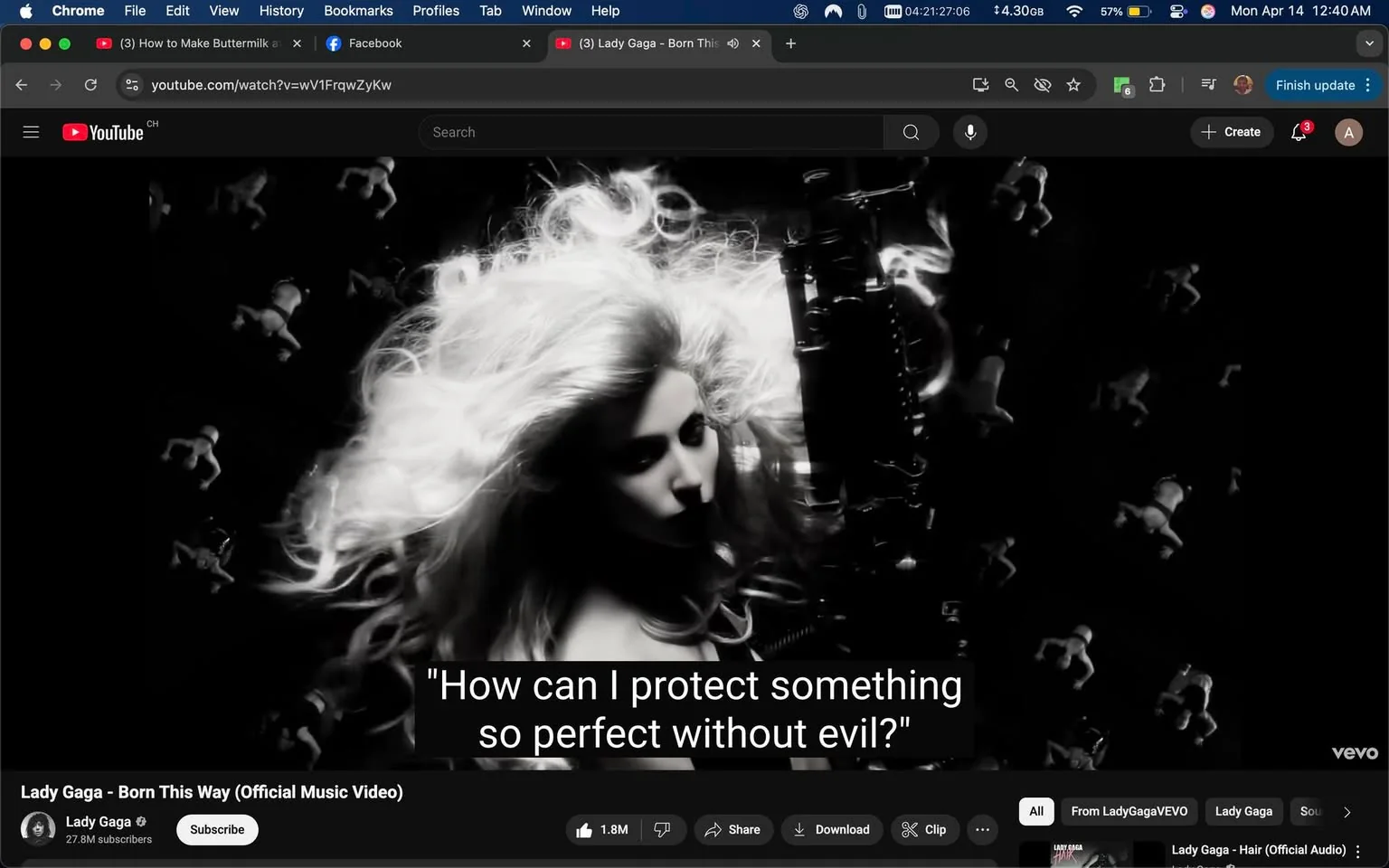This screenshot has width=1389, height=868.
Task: Reload the current page
Action: coord(90,85)
